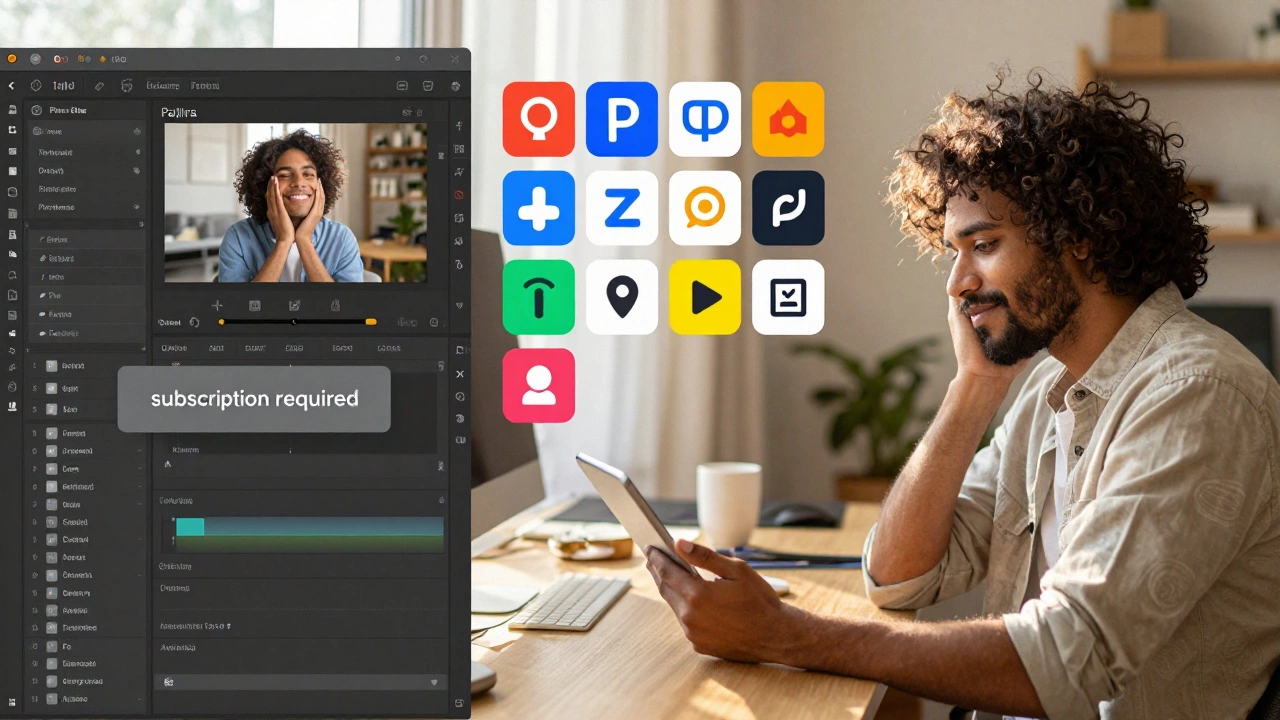
Task: Click the globe icon at the editor's top-right
Action: coord(455,86)
